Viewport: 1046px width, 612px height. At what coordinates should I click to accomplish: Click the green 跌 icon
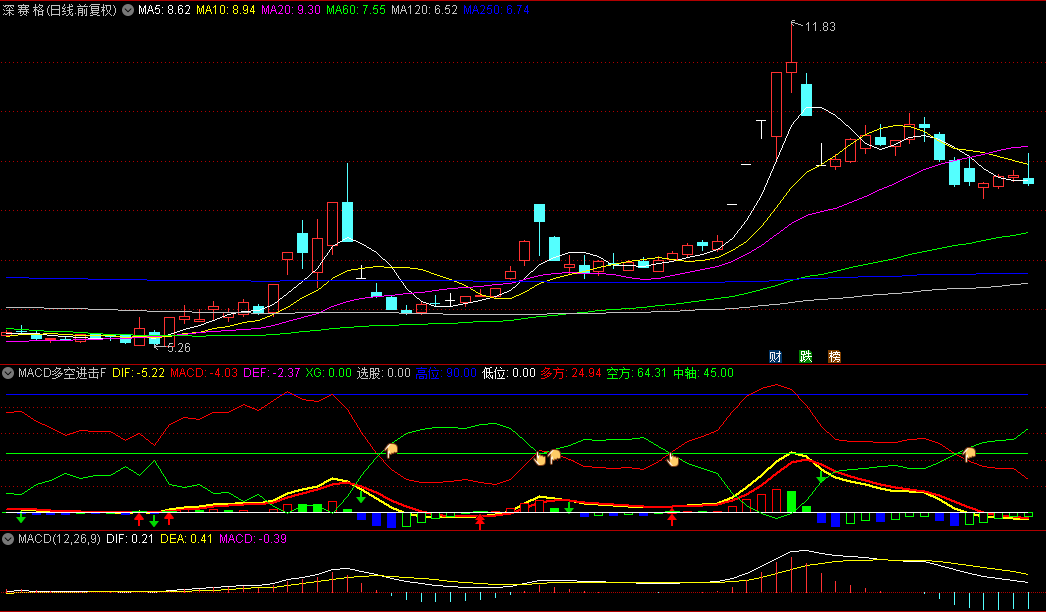point(805,357)
